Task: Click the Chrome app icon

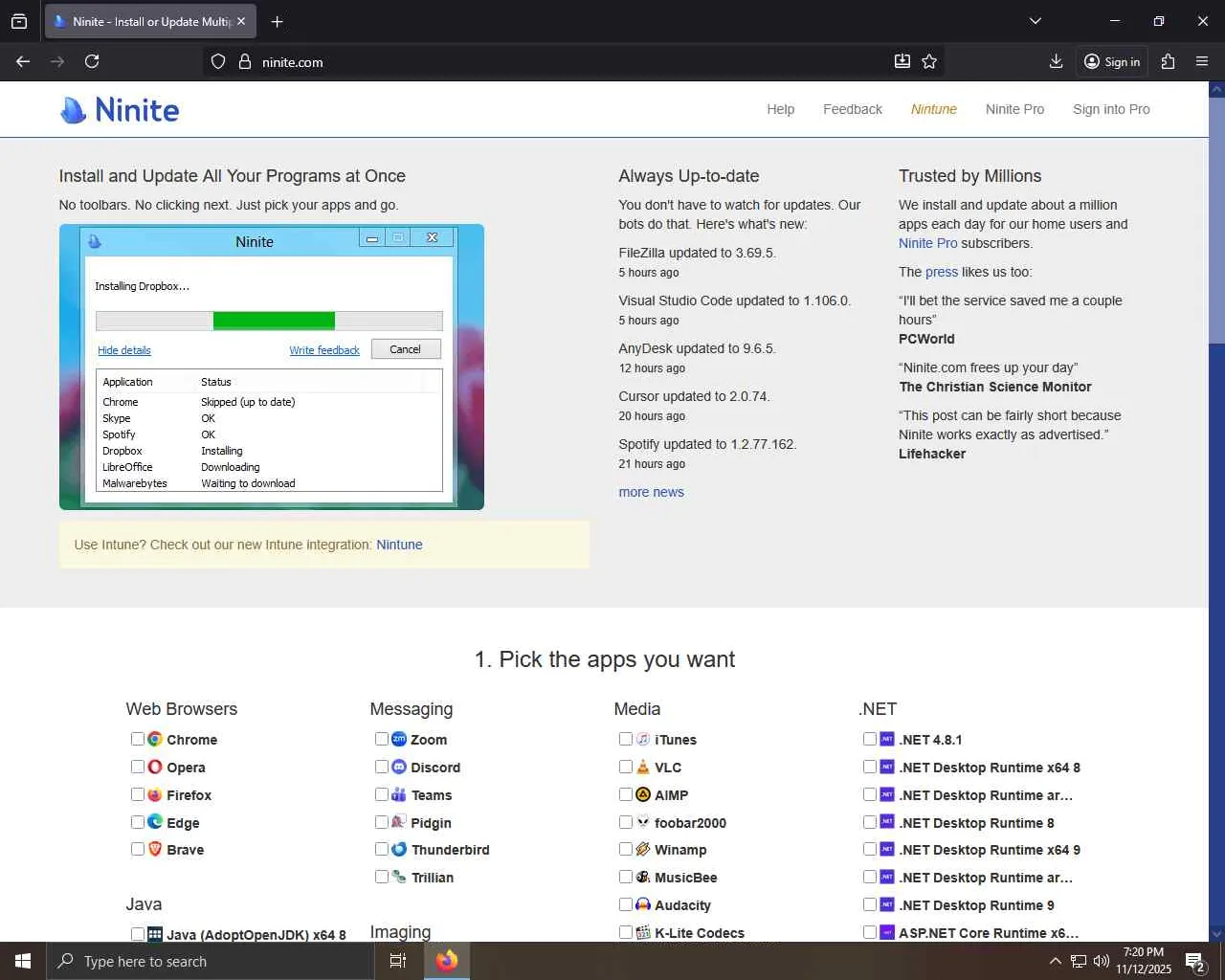Action: (155, 739)
